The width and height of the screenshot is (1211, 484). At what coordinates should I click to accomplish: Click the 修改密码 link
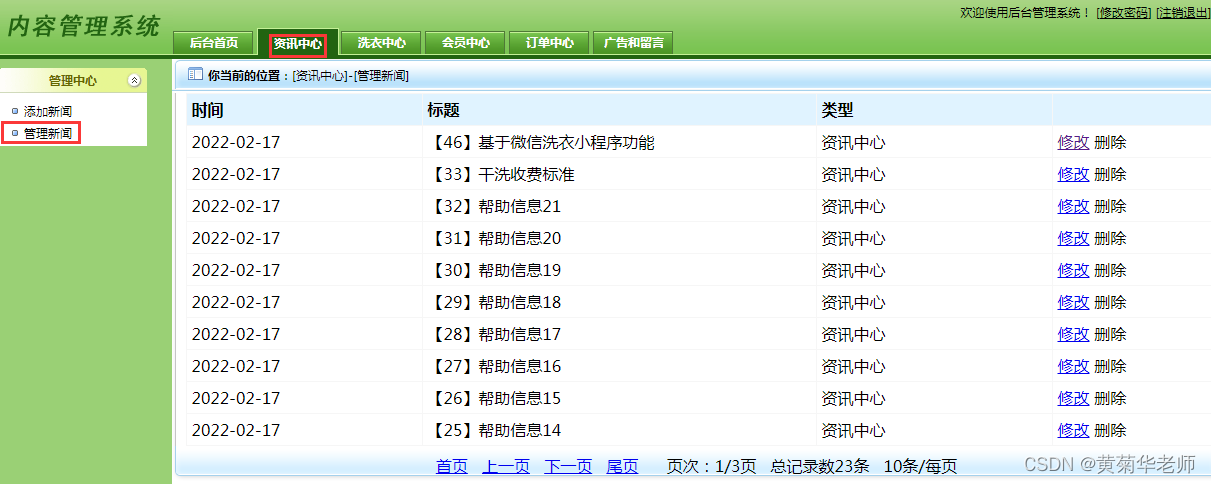[x=1123, y=12]
